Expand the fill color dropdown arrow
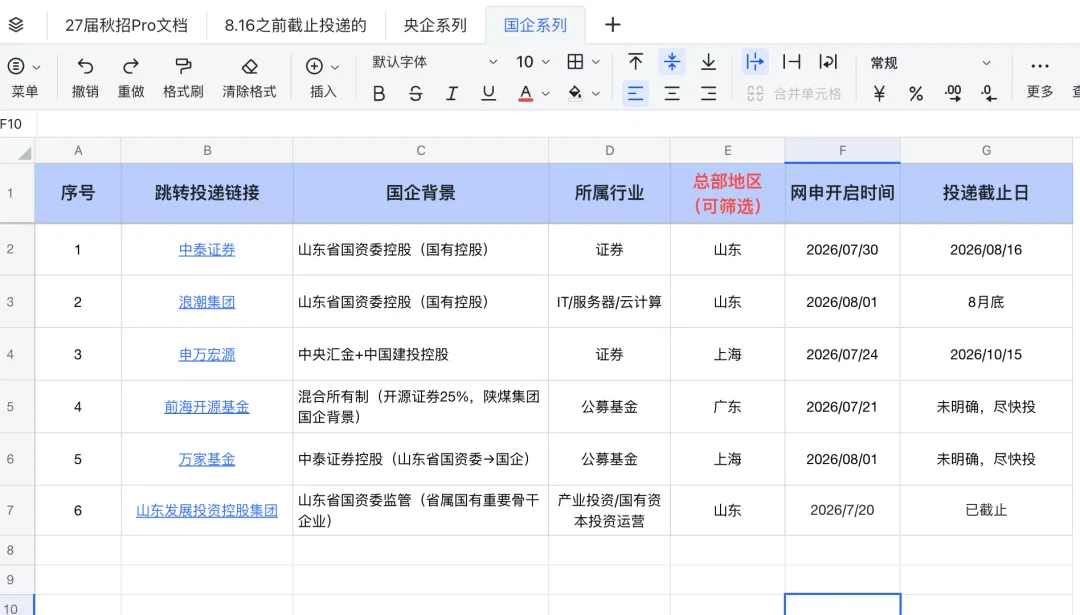 pos(596,94)
